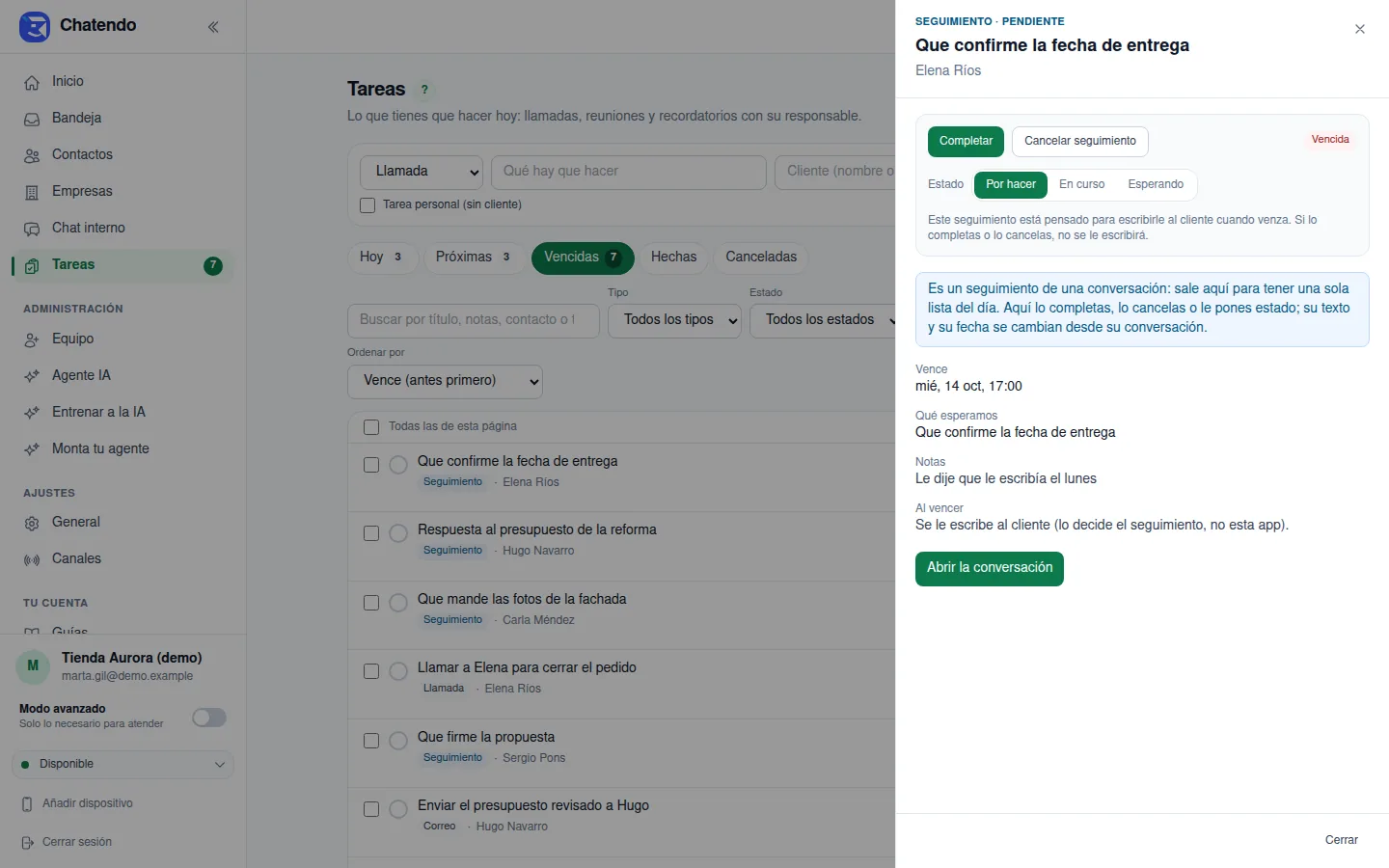
Task: Collapse the sidebar with the double-chevron icon
Action: [x=213, y=27]
